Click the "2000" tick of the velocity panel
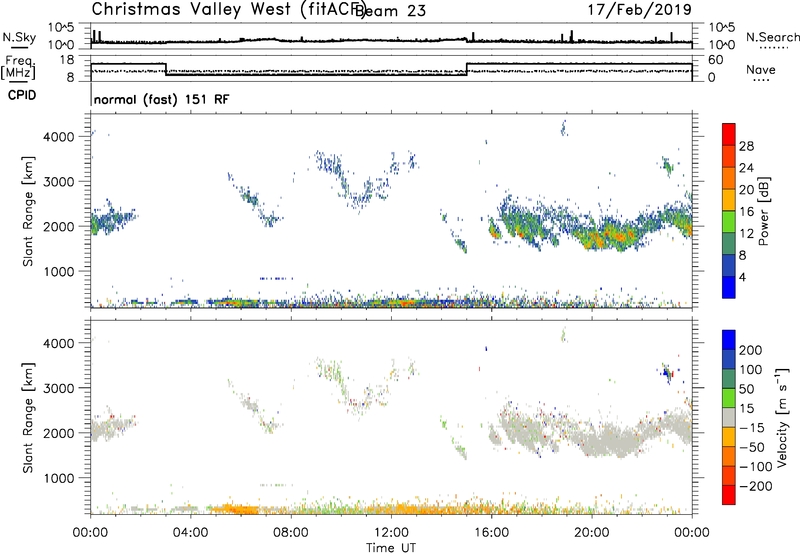Image resolution: width=800 pixels, height=554 pixels. pyautogui.click(x=59, y=433)
